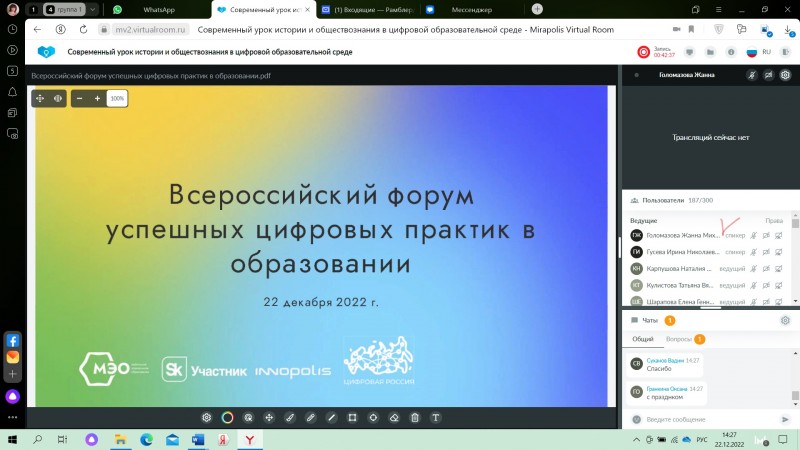This screenshot has height=450, width=800.
Task: Open the color wheel picker
Action: (x=227, y=417)
